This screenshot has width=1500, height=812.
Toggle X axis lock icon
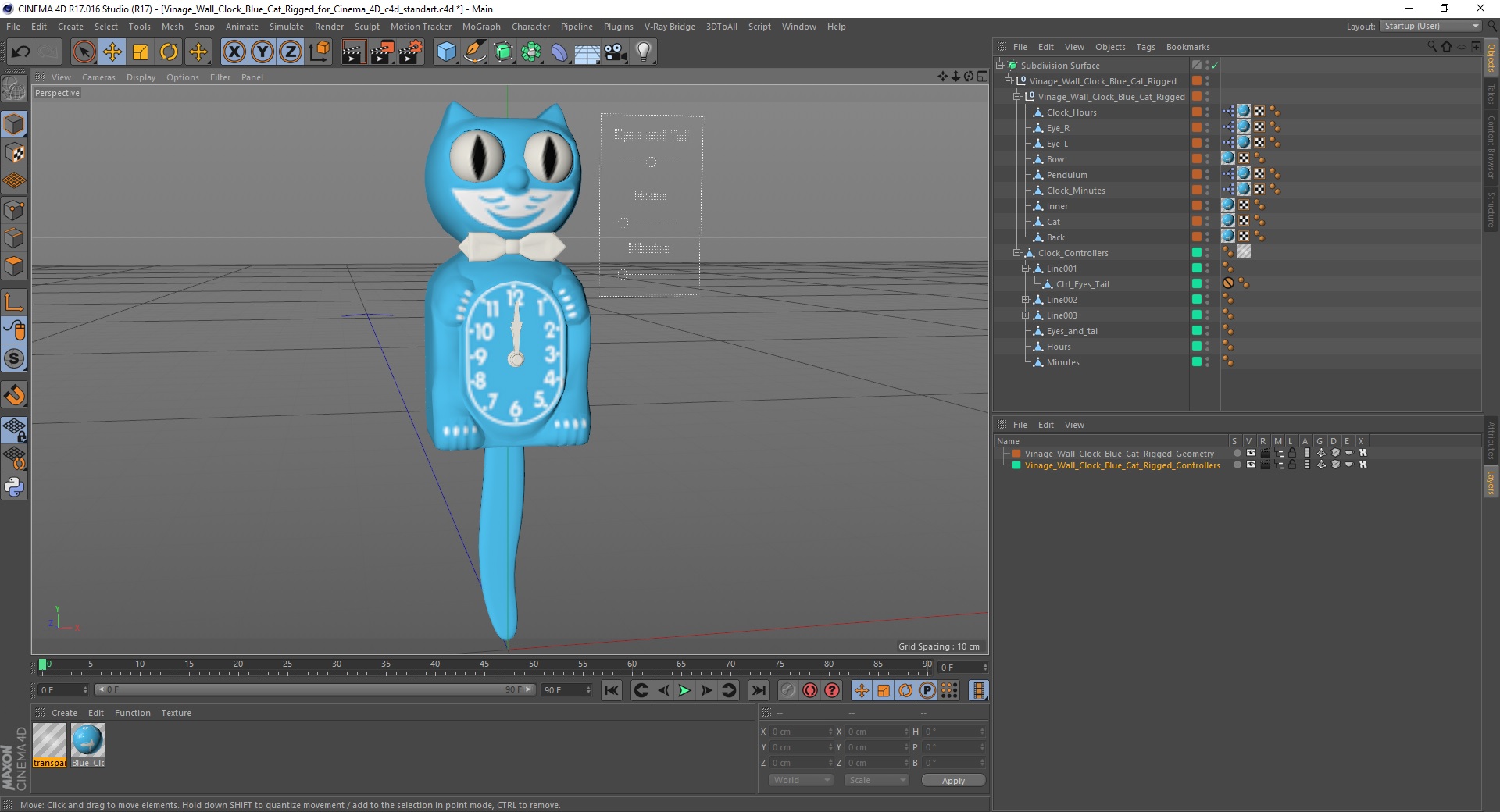coord(234,52)
